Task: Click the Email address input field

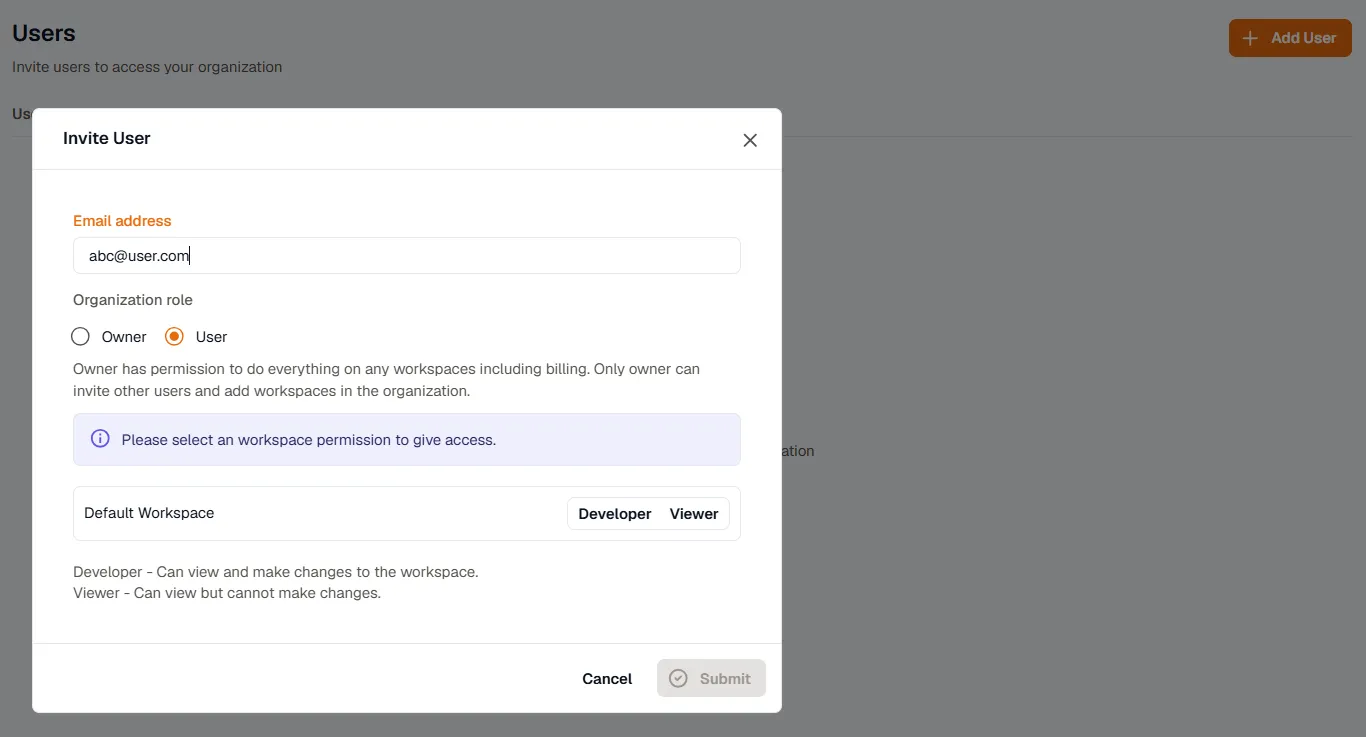Action: click(x=407, y=256)
